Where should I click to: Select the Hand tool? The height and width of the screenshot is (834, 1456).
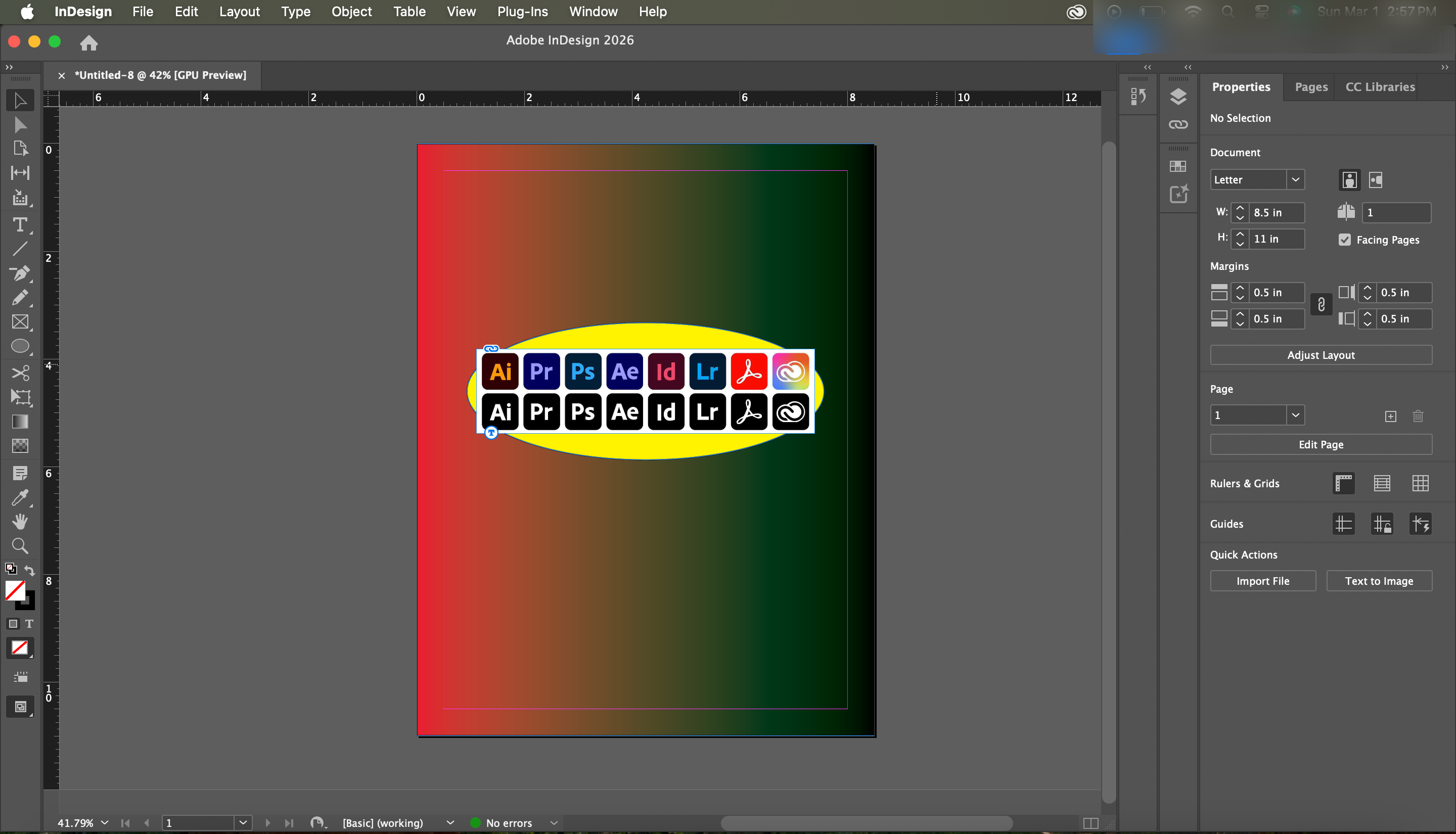pyautogui.click(x=20, y=521)
